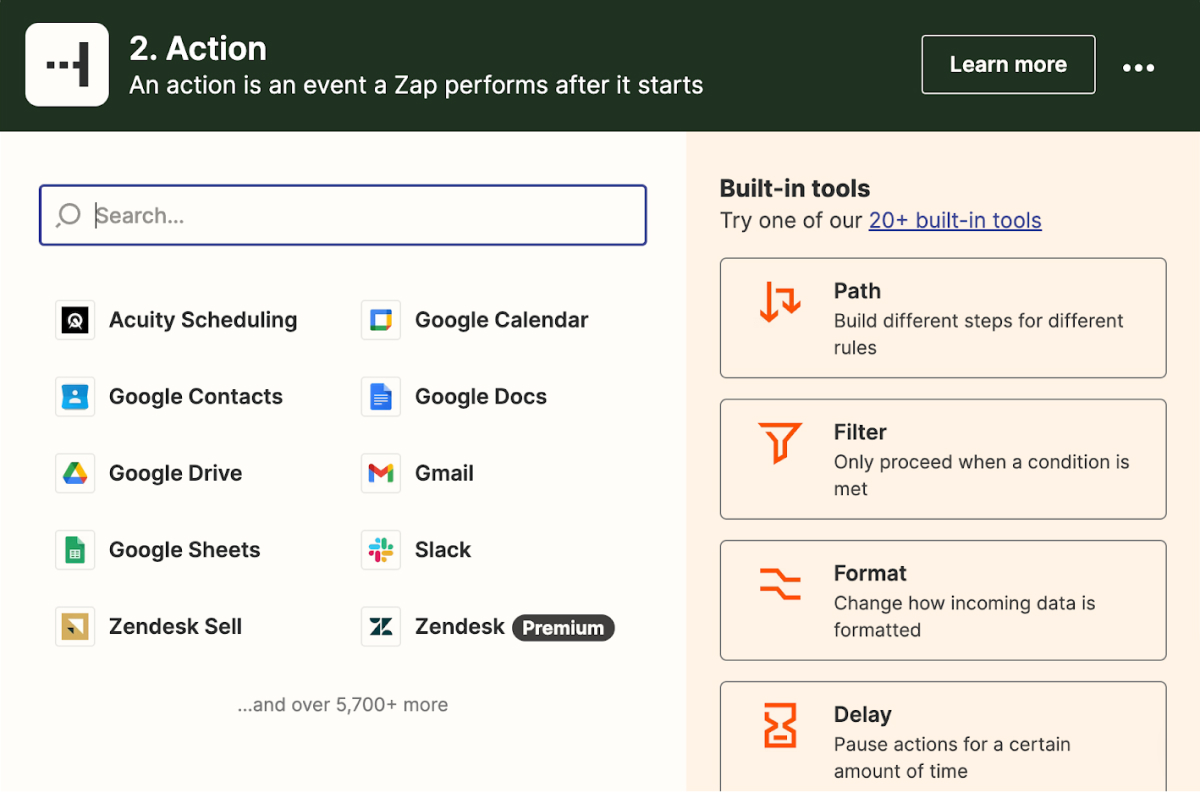1200x792 pixels.
Task: Open the 20+ built-in tools link
Action: coord(955,221)
